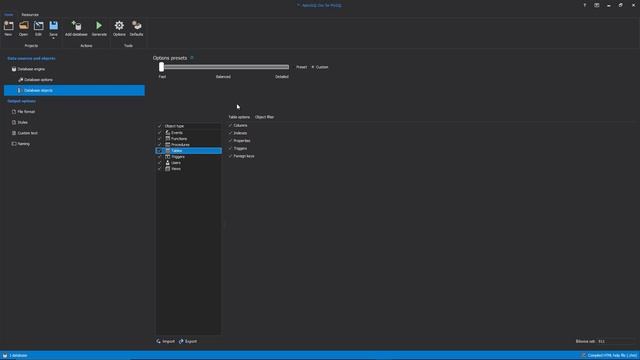Viewport: 640px width, 360px height.
Task: Uncheck the Users object type checkbox
Action: (x=160, y=162)
